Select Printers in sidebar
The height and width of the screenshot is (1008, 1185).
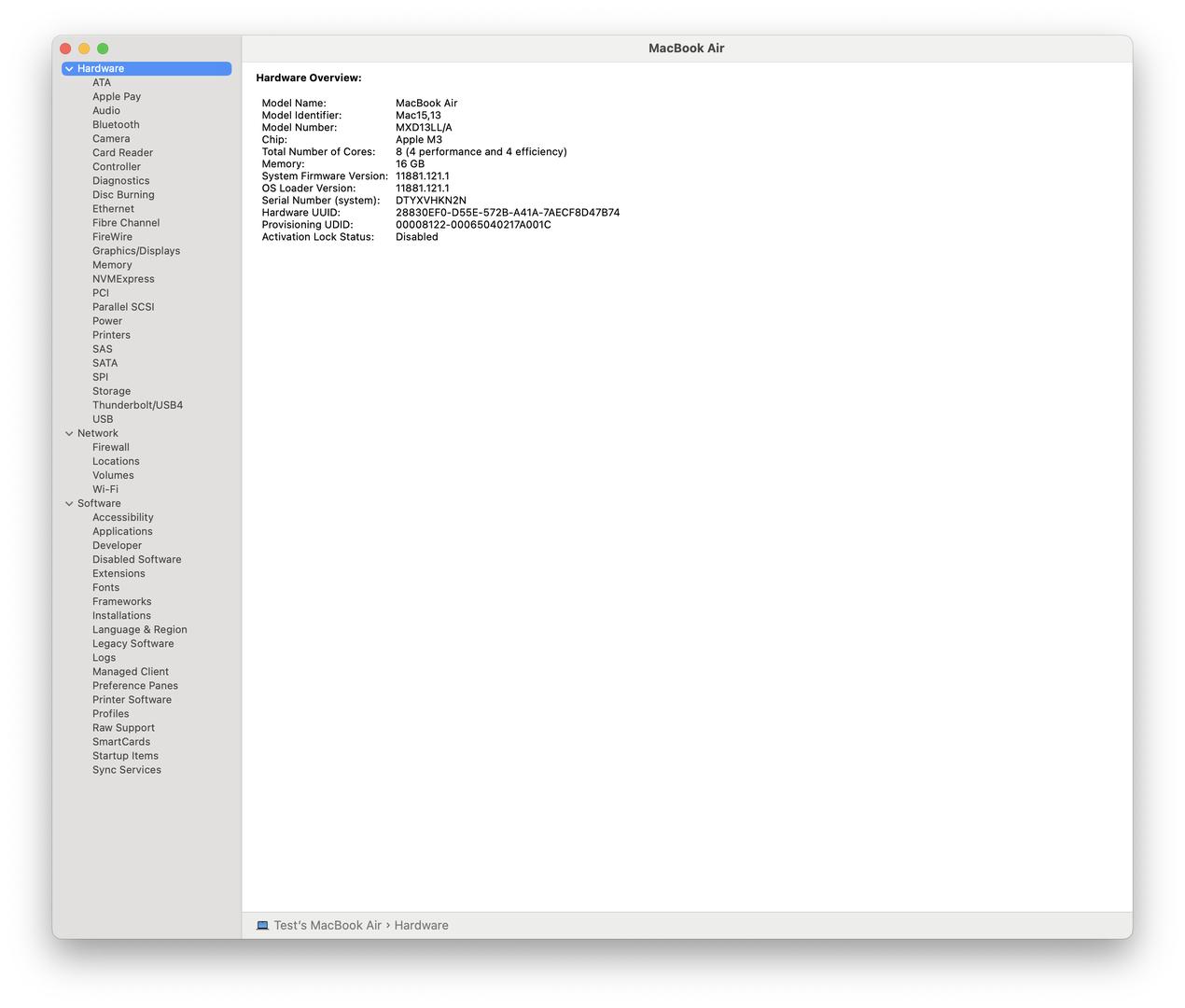(111, 335)
